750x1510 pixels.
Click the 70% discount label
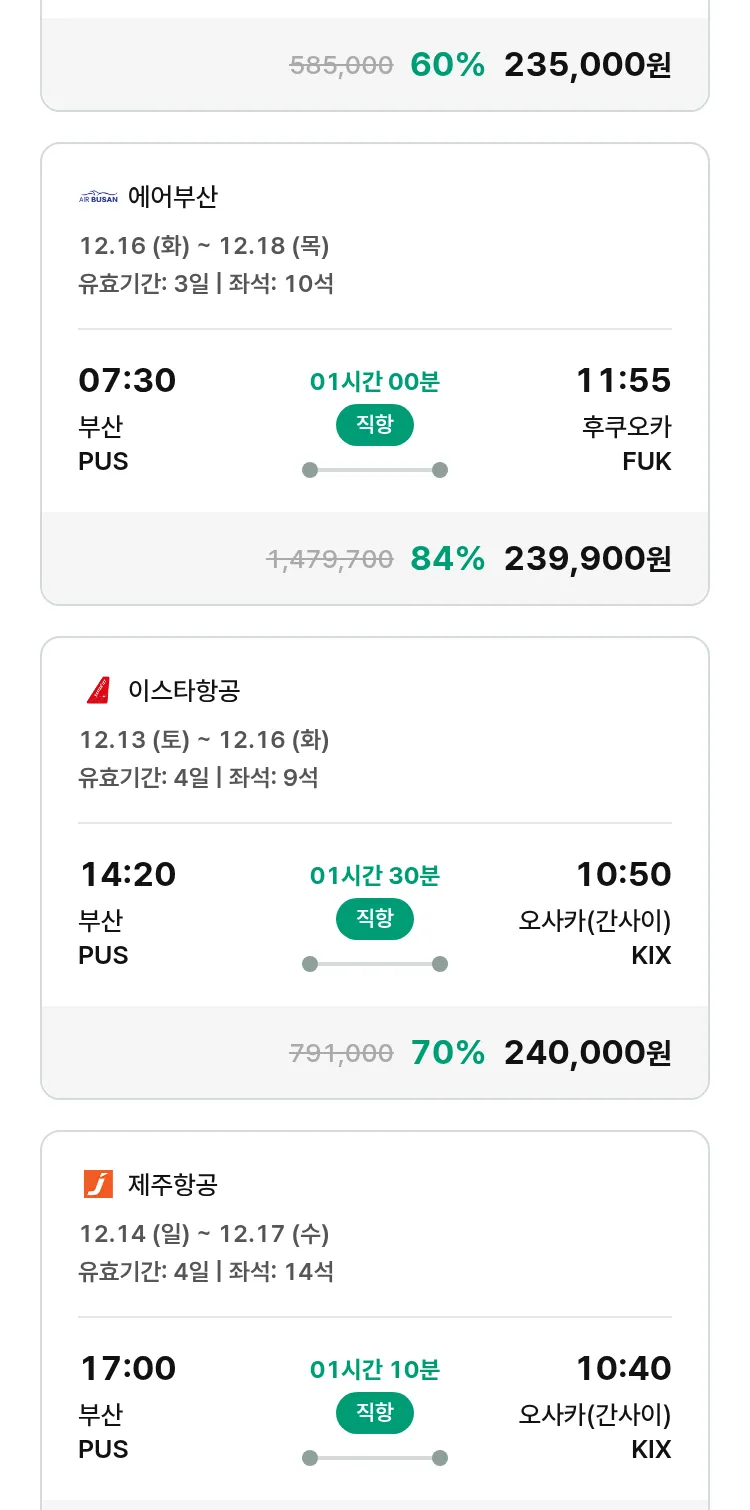(x=447, y=1053)
